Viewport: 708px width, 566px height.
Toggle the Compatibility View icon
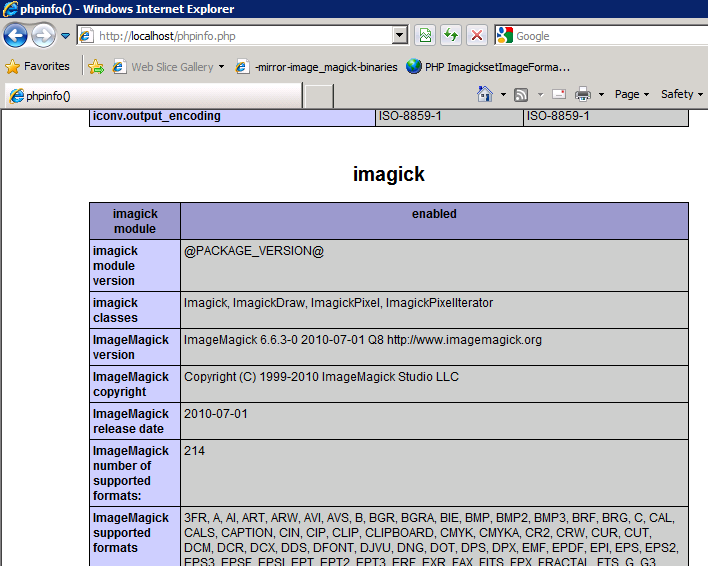(x=425, y=35)
